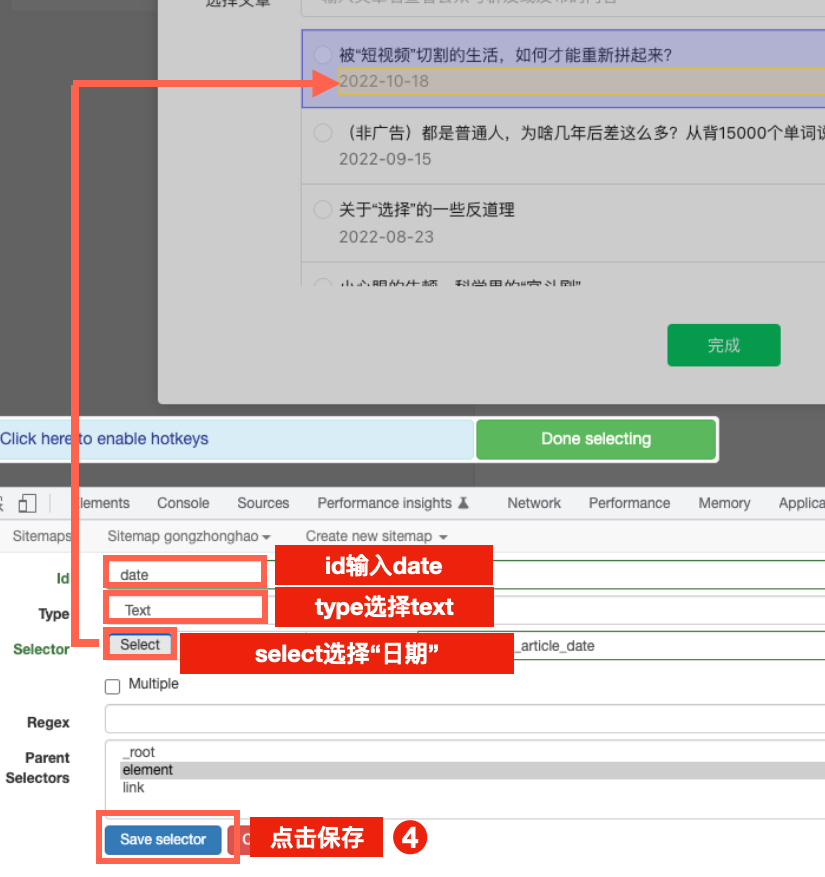Expand the Create new sitemap dropdown
Viewport: 825px width, 877px height.
pos(376,536)
